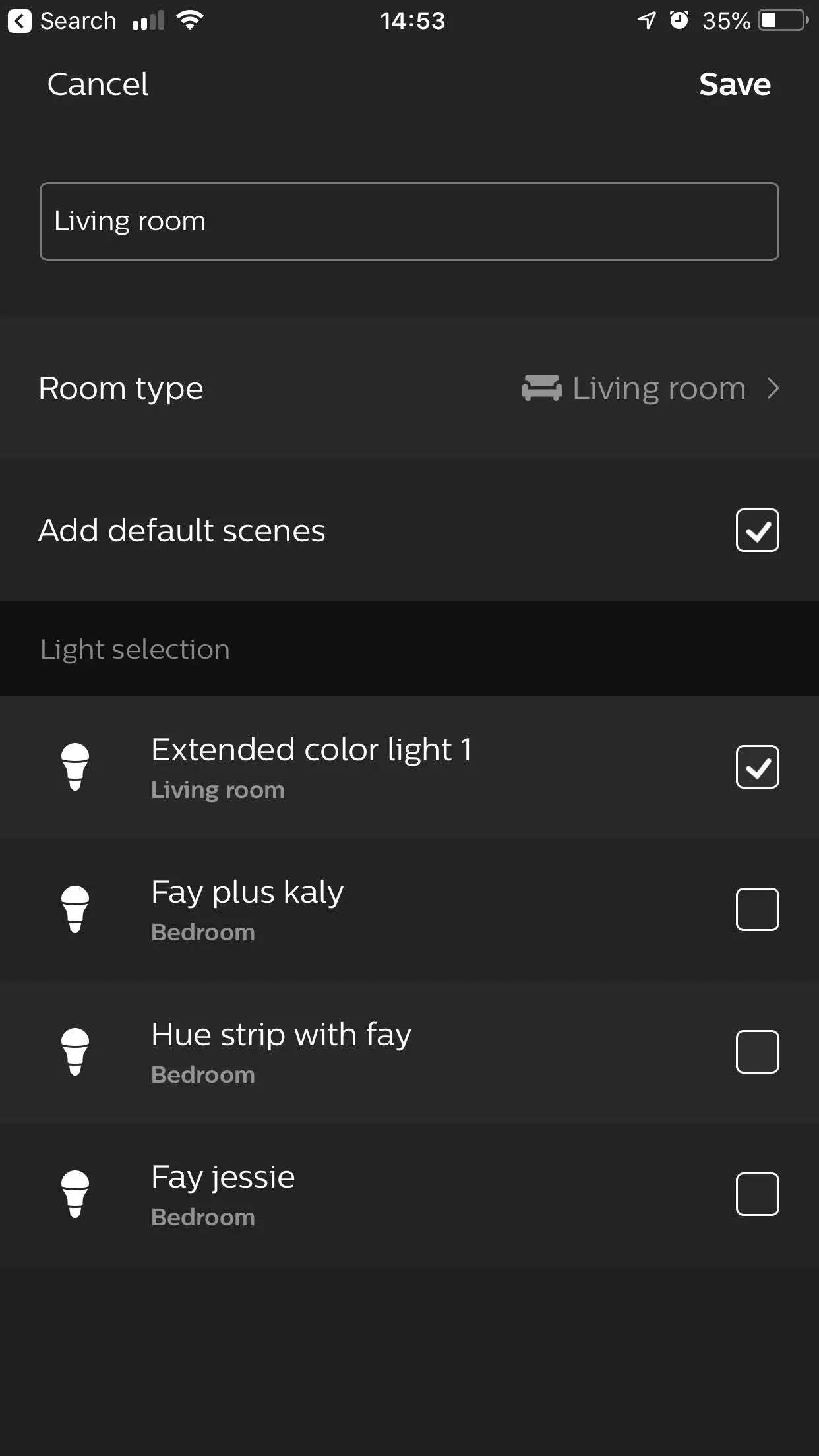Image resolution: width=819 pixels, height=1456 pixels.
Task: Select the bulb icon beside Fay jessie
Action: (x=75, y=1195)
